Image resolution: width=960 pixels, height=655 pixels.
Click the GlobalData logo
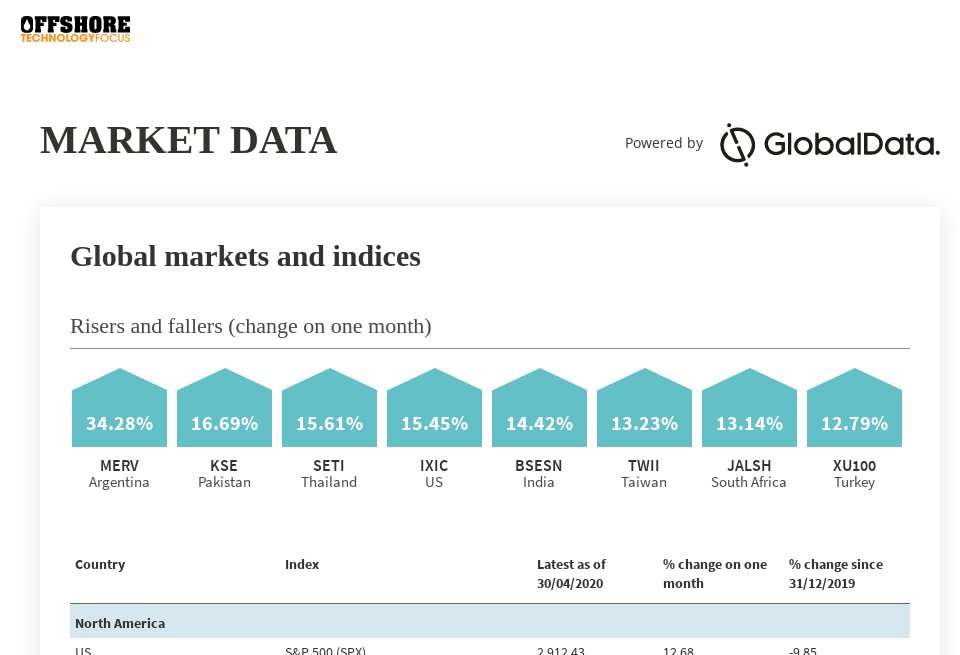(x=829, y=144)
